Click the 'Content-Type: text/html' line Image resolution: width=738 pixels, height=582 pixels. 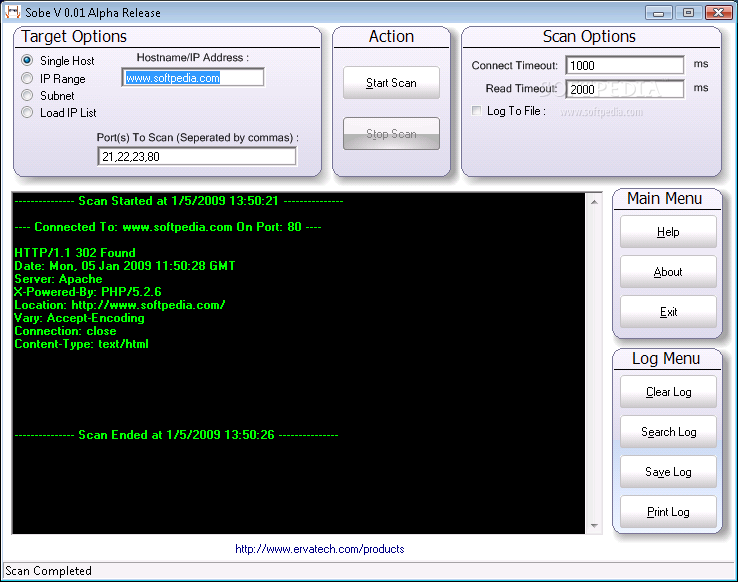pos(81,344)
